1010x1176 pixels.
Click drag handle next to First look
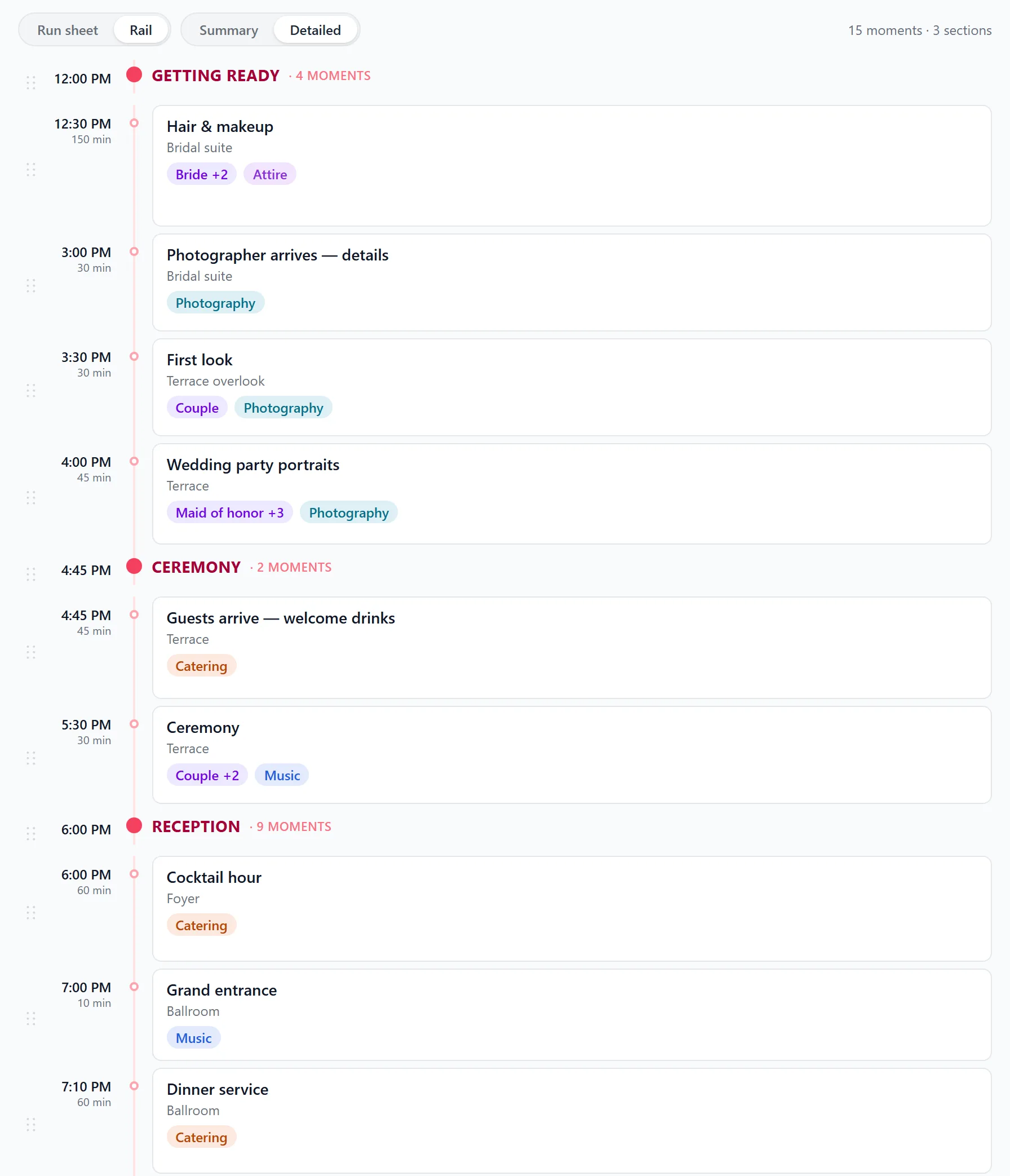(30, 391)
